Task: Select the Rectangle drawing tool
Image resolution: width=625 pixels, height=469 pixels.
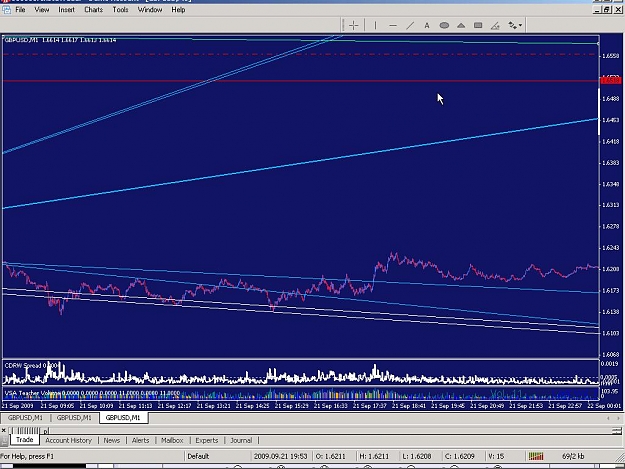Action: click(478, 26)
